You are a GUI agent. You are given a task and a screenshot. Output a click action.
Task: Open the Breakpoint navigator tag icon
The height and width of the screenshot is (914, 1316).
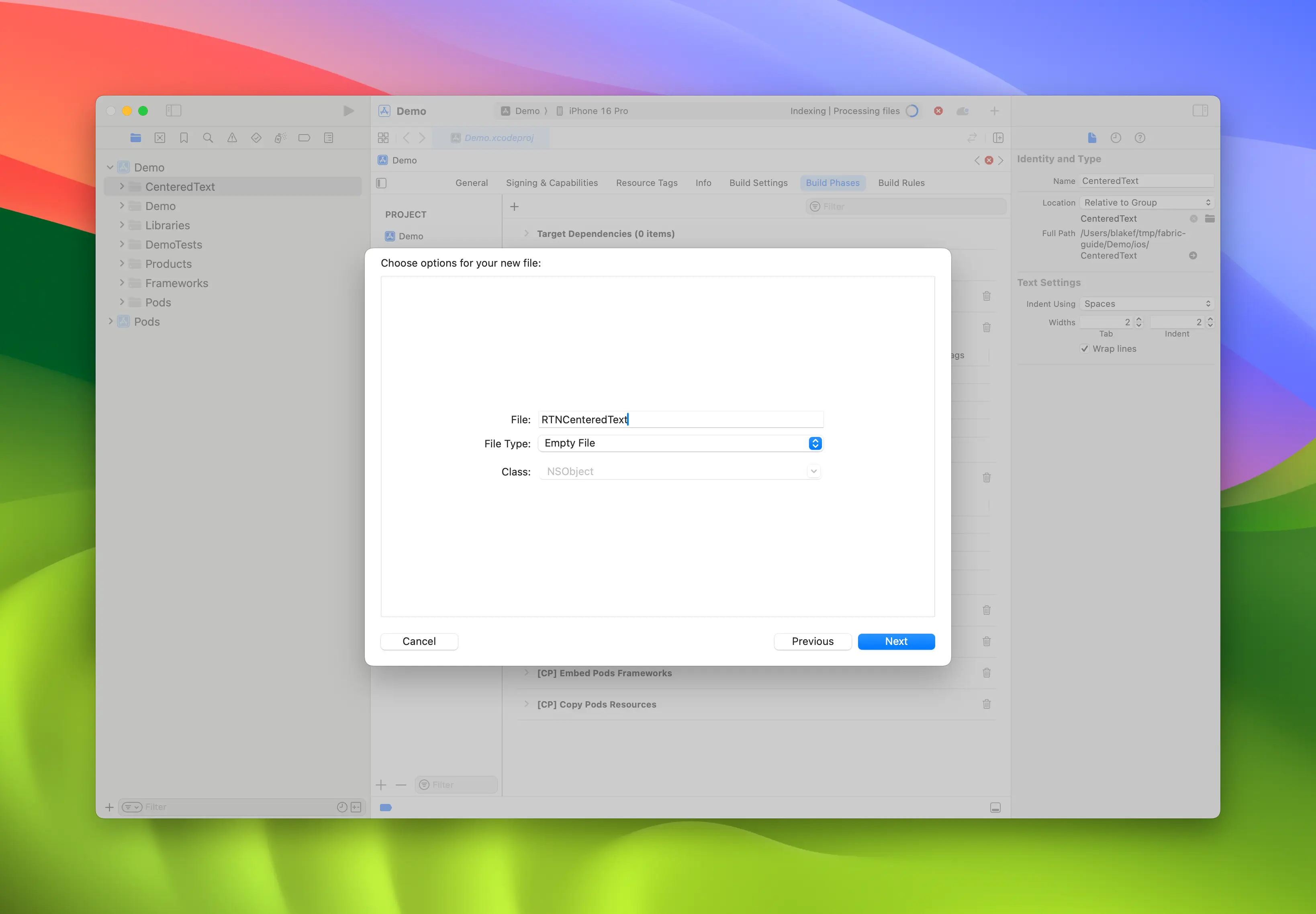pyautogui.click(x=304, y=137)
